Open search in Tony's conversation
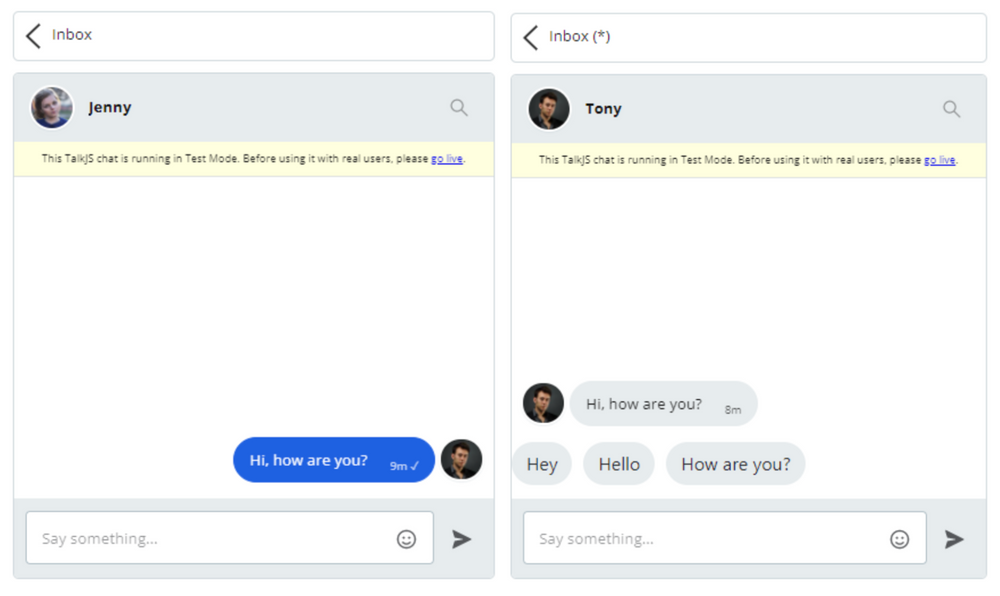Screen dimensions: 1000x596 pyautogui.click(x=951, y=107)
